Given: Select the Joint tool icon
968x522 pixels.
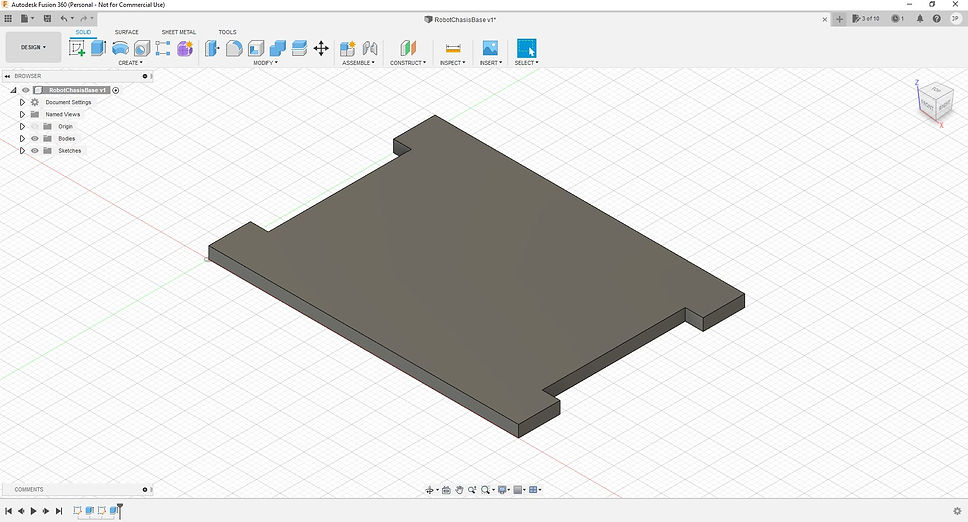Looking at the screenshot, I should 370,48.
